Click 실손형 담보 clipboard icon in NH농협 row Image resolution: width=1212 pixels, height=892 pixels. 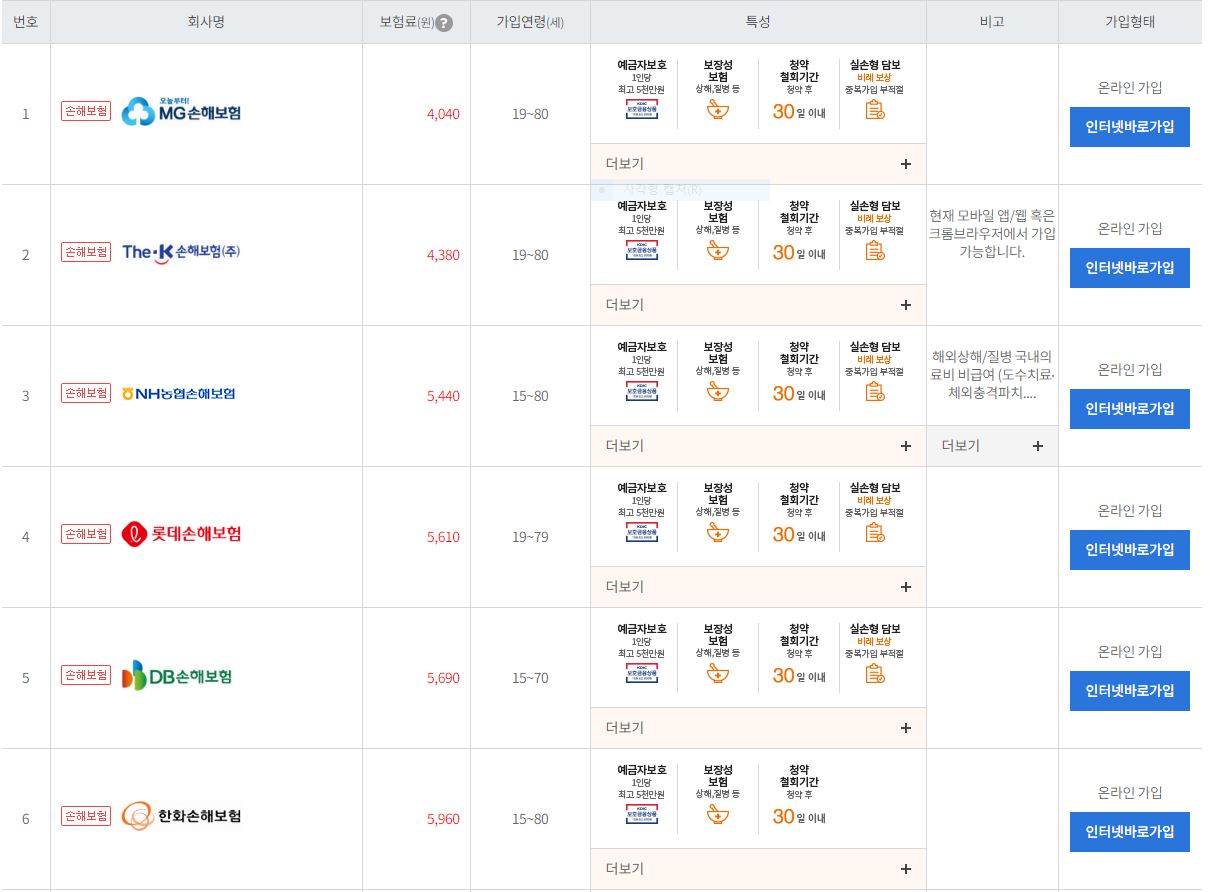tap(875, 391)
